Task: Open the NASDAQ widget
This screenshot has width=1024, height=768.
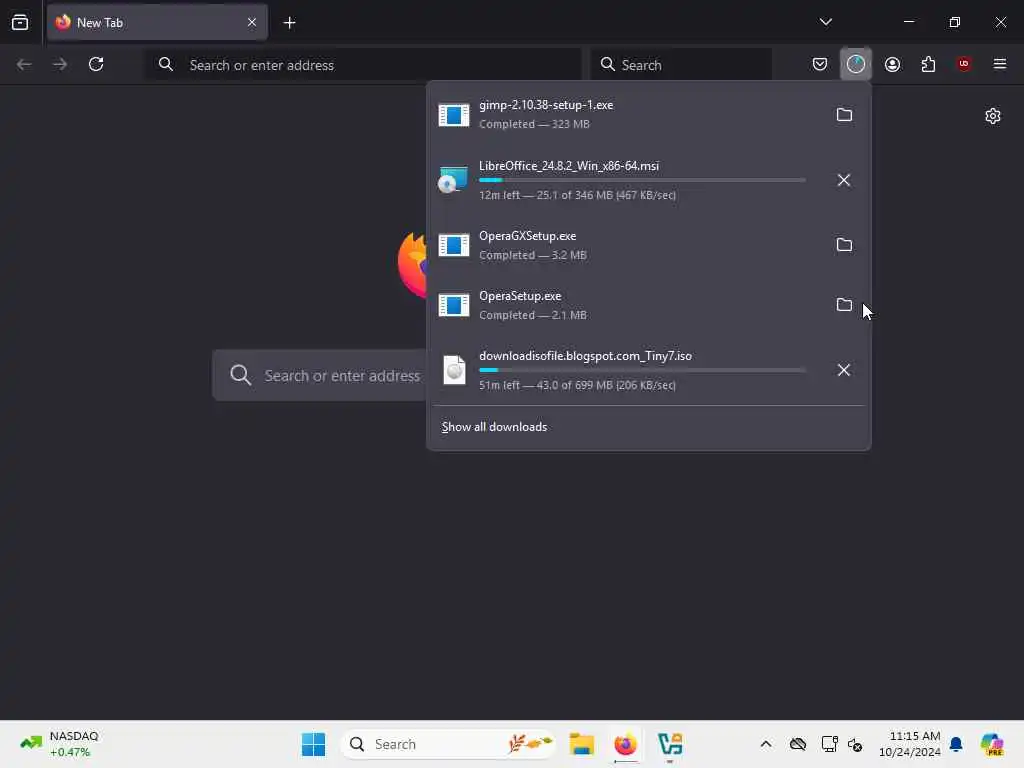Action: point(60,744)
